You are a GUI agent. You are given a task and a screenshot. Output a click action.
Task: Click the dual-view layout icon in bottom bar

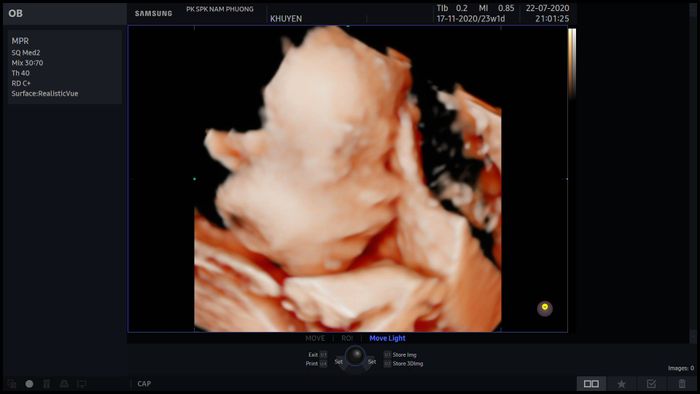pos(591,383)
